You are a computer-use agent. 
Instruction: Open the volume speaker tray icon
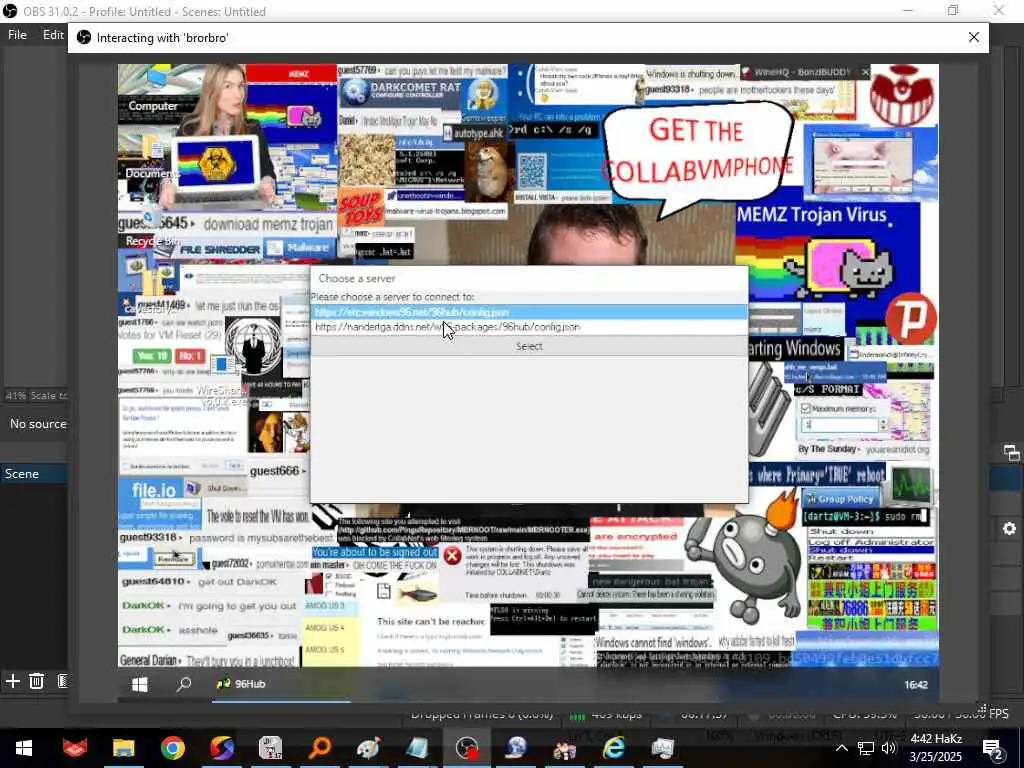pos(889,748)
